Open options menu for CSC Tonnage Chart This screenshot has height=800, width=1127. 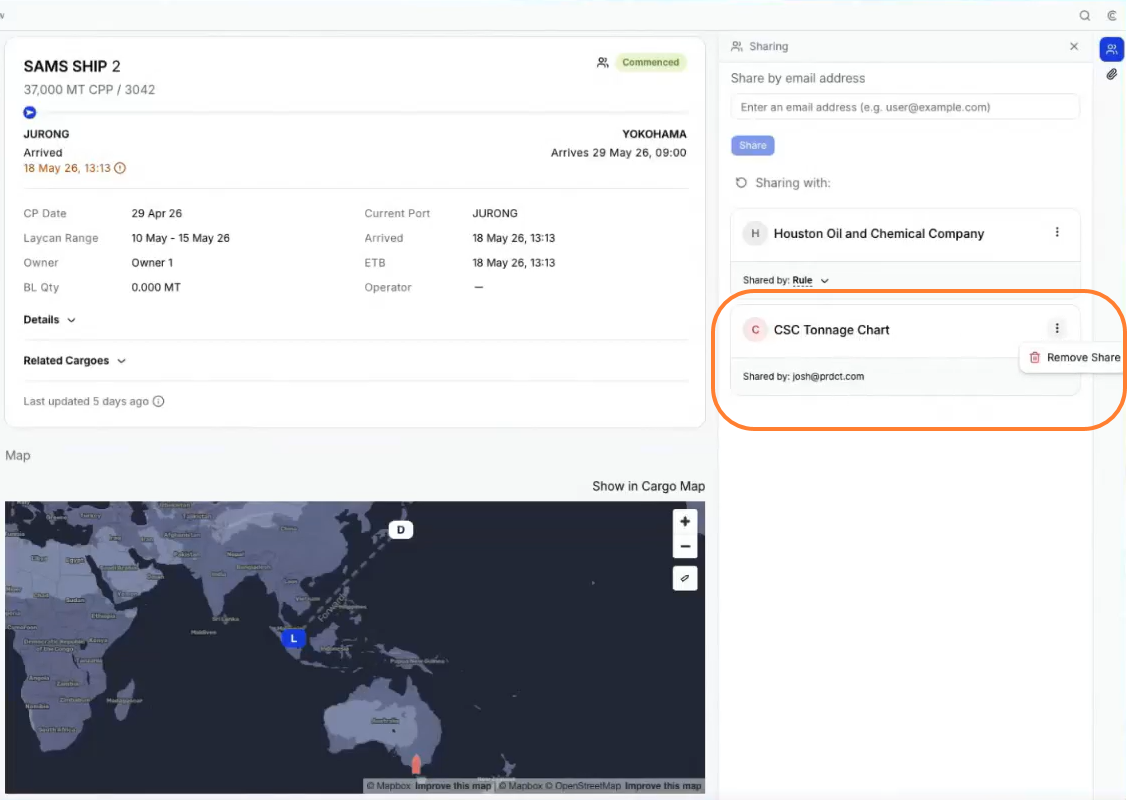click(x=1057, y=328)
